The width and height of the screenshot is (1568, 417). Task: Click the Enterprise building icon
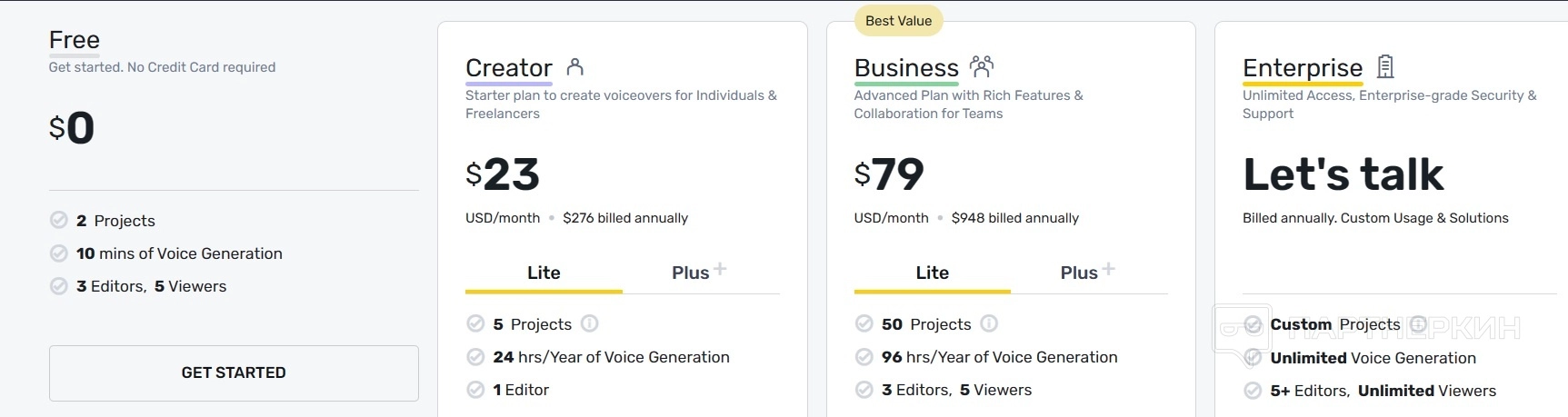click(1385, 66)
